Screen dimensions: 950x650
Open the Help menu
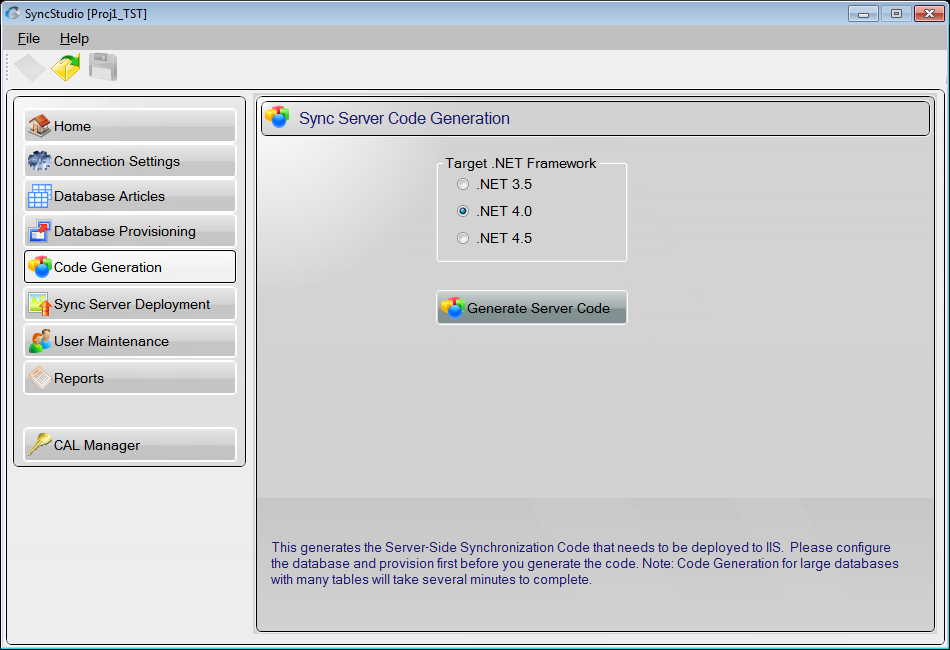pyautogui.click(x=74, y=38)
